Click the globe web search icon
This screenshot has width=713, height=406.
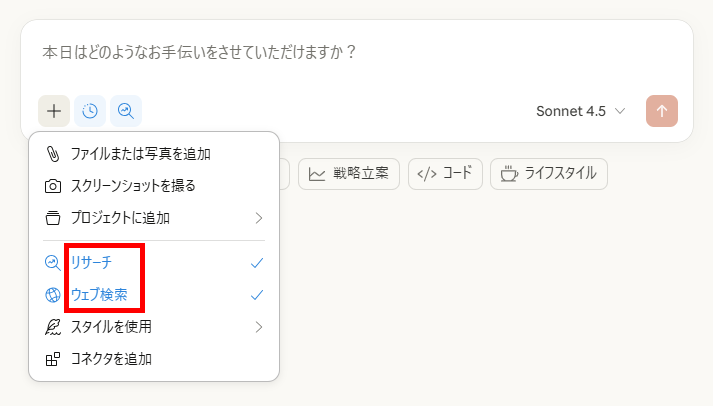pyautogui.click(x=53, y=295)
